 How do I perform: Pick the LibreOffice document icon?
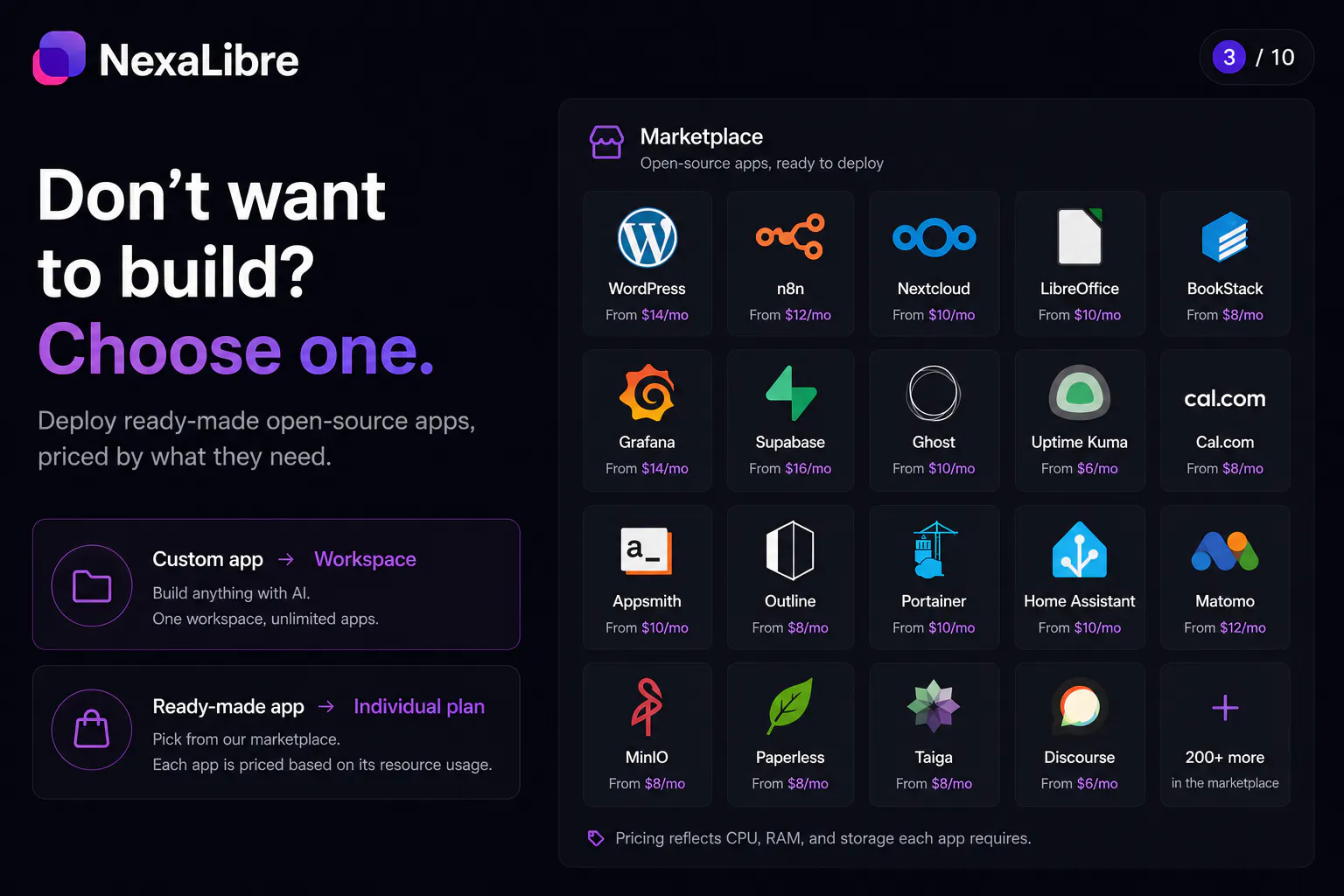[1080, 236]
